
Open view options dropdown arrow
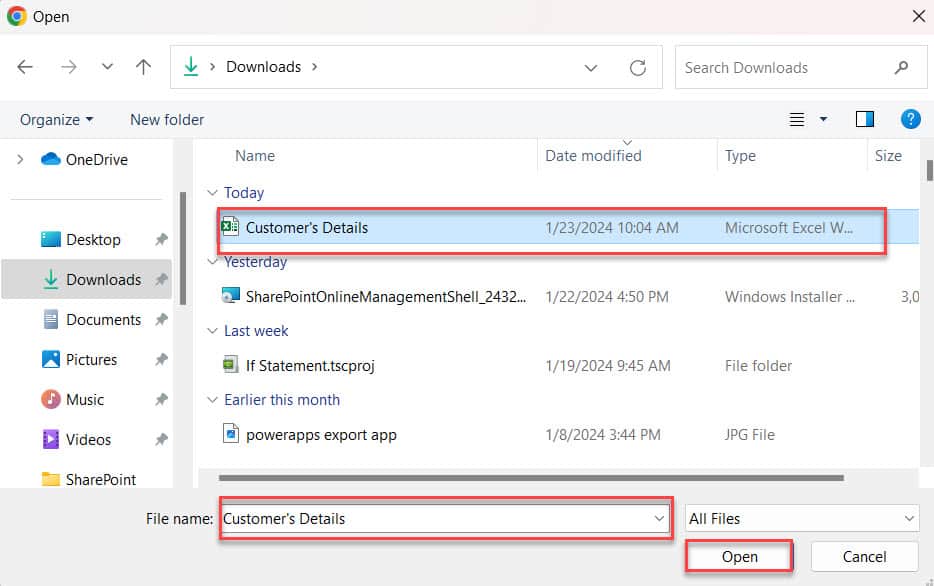(823, 120)
